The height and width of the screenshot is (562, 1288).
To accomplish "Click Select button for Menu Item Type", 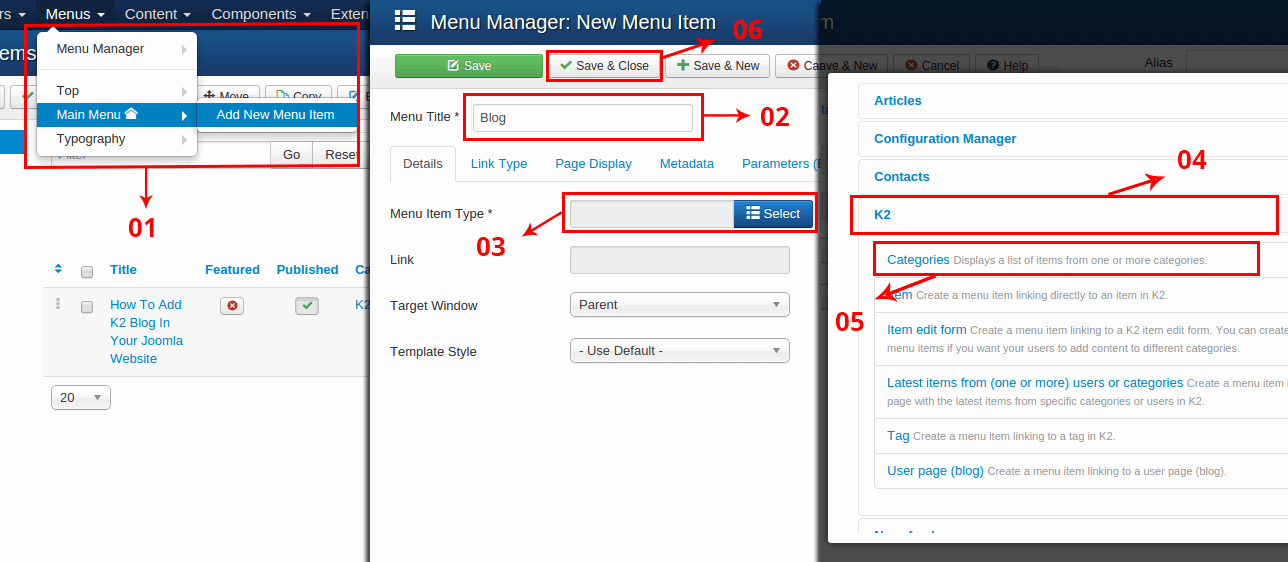I will (774, 214).
